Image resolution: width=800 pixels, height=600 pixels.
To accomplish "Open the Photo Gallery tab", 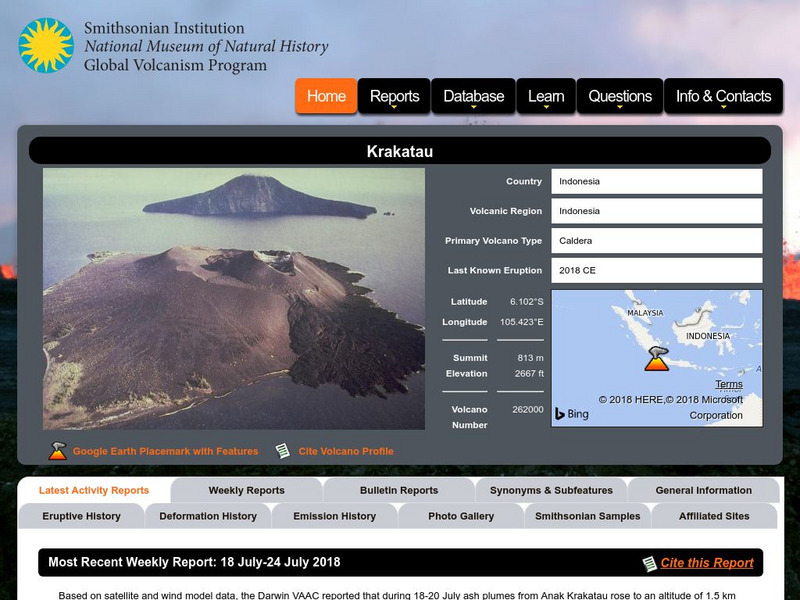I will [x=461, y=516].
